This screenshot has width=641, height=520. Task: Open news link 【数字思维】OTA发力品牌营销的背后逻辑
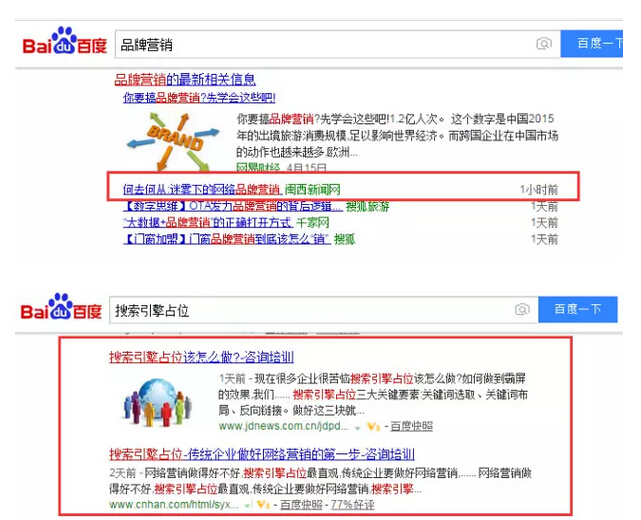click(233, 206)
